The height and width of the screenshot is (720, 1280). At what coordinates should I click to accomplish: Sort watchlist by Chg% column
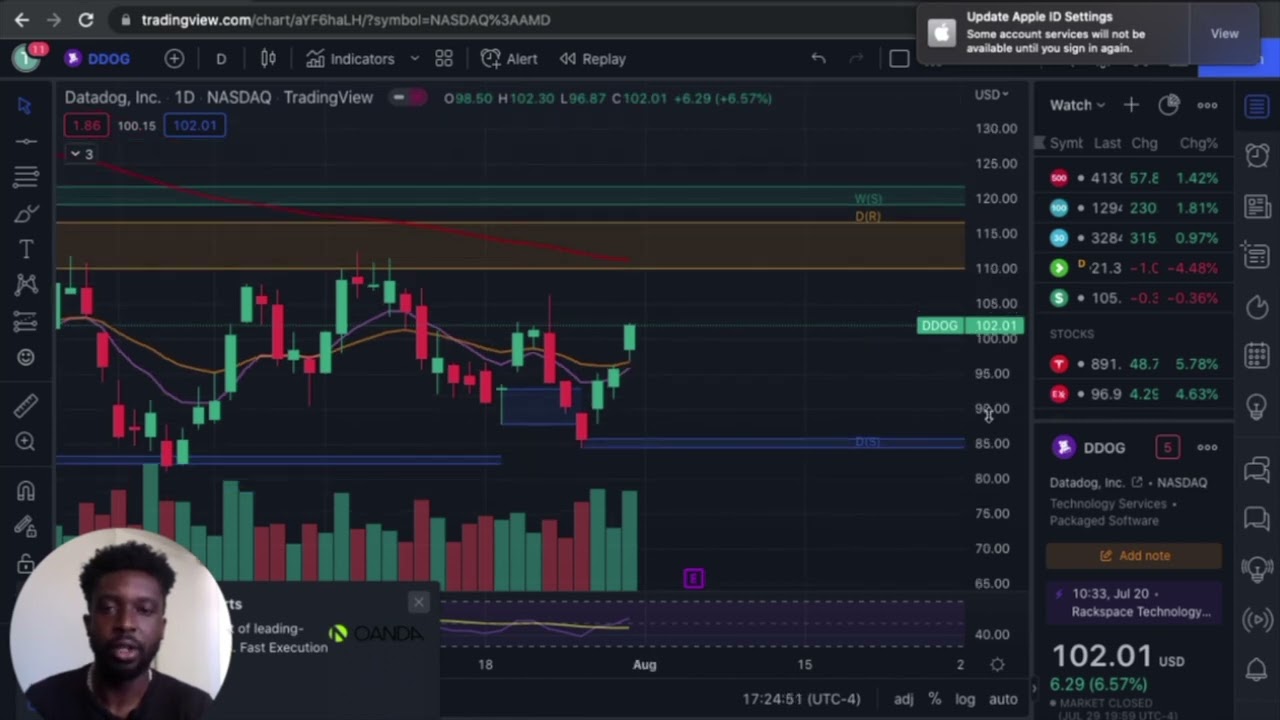tap(1198, 143)
